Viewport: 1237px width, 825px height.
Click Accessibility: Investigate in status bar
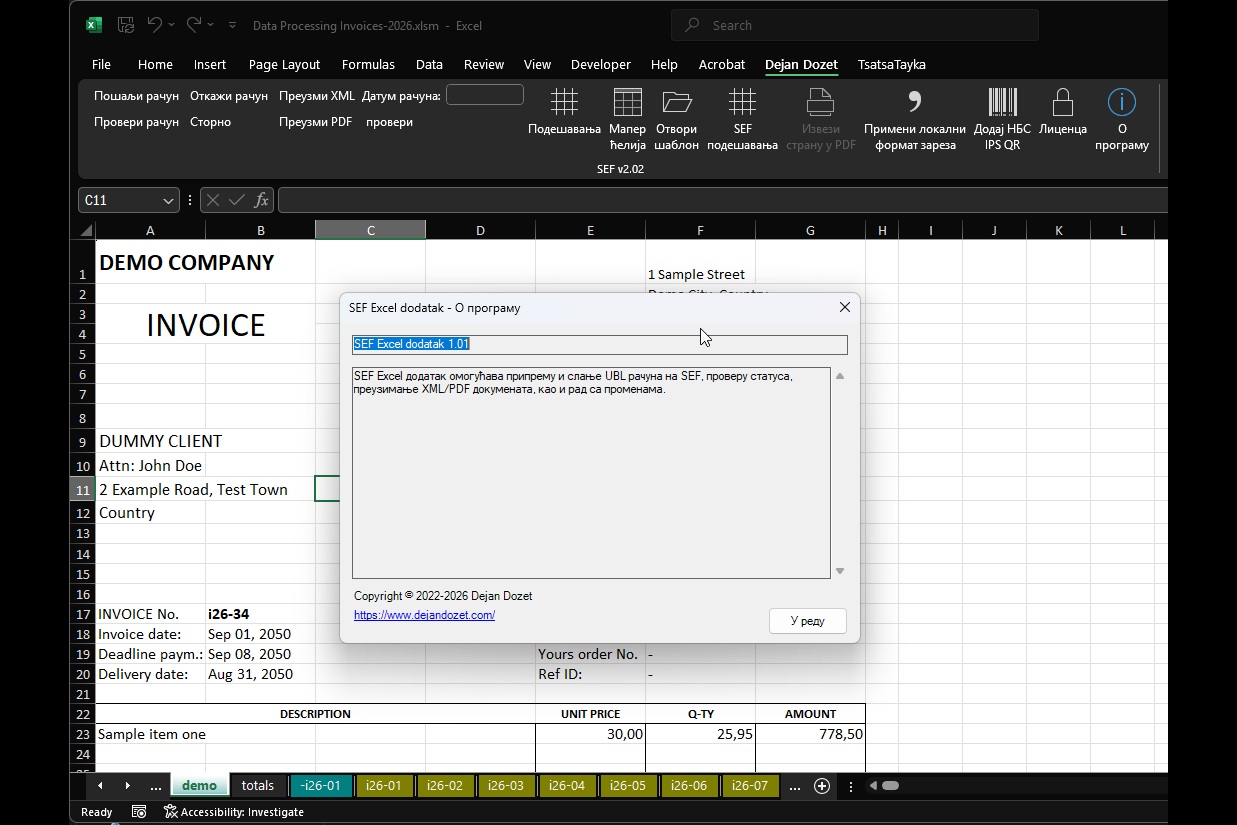tap(234, 812)
